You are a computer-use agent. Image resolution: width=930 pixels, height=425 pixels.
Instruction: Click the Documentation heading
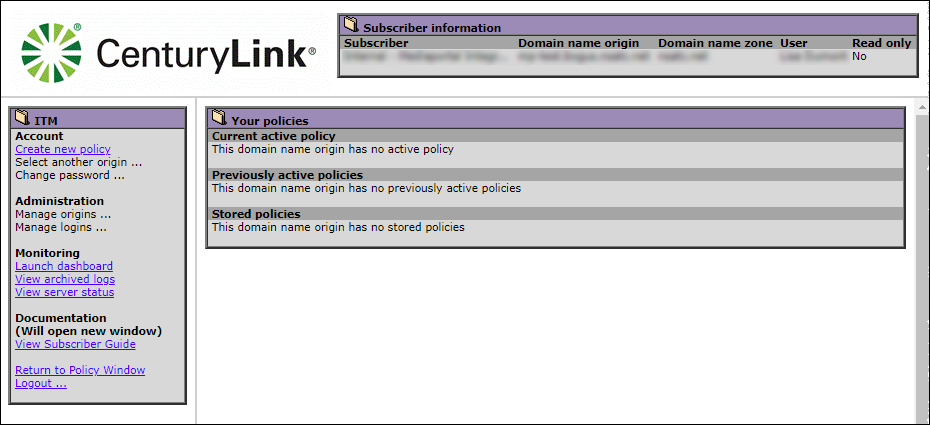61,318
